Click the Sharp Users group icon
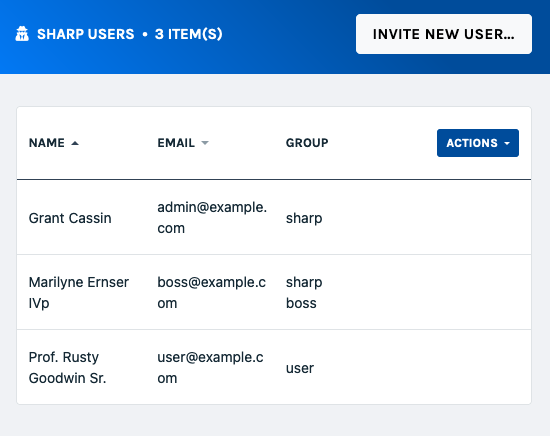This screenshot has height=436, width=550. pyautogui.click(x=22, y=34)
